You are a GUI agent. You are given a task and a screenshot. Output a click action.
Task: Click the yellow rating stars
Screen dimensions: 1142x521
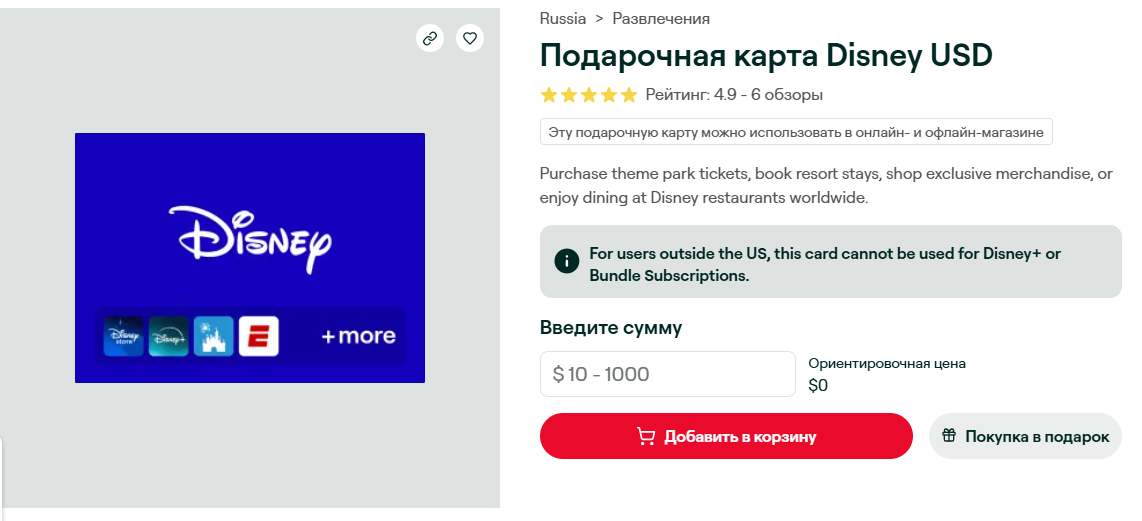point(588,95)
